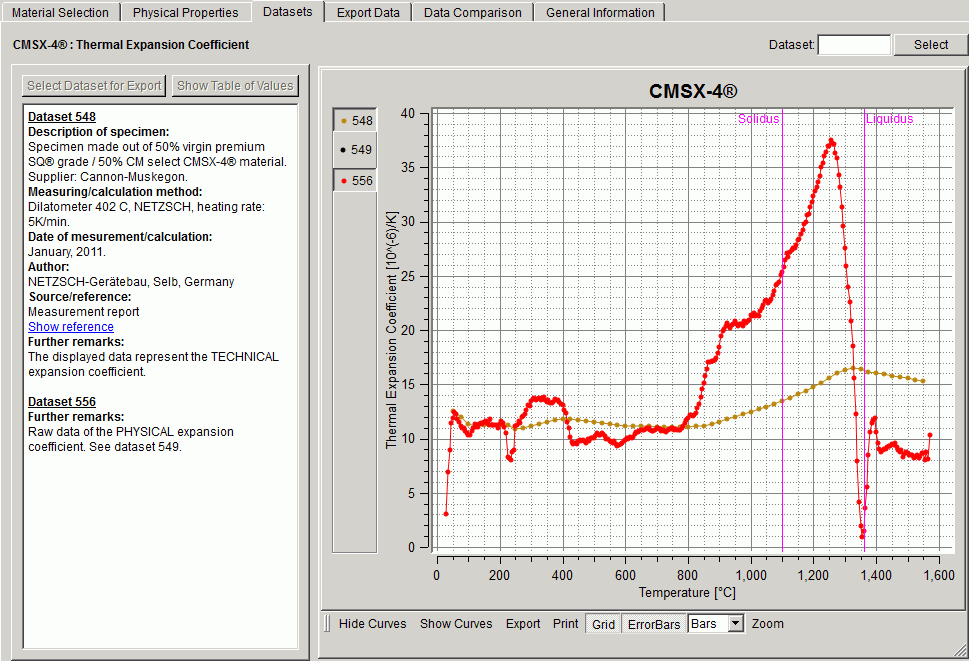This screenshot has width=969, height=661.
Task: Click Zoom in the chart toolbar
Action: [x=768, y=624]
